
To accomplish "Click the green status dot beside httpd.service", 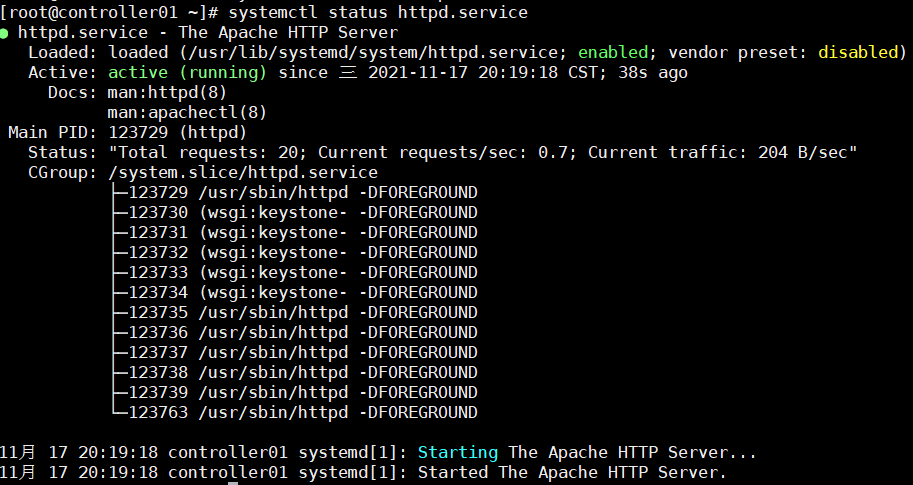I will pyautogui.click(x=6, y=33).
